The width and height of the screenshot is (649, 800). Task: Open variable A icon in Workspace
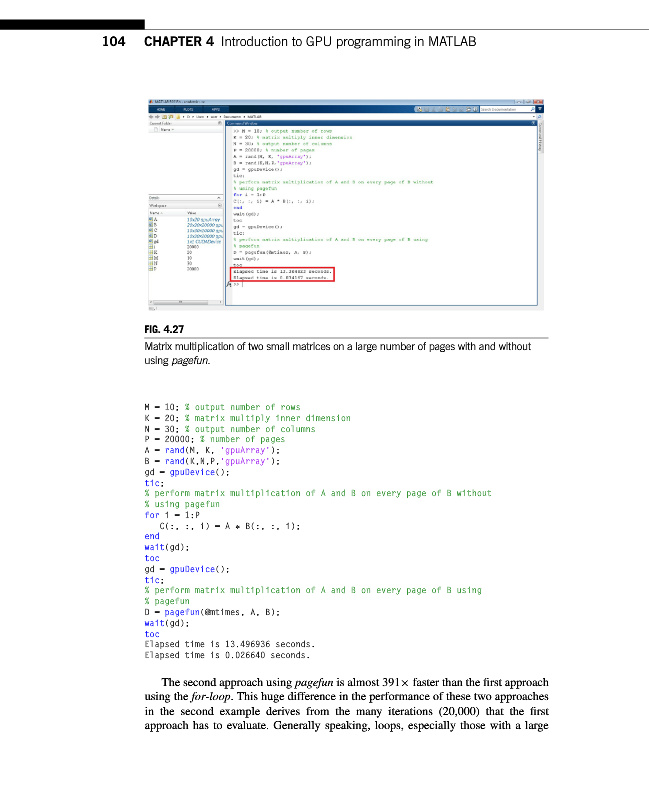pos(151,219)
